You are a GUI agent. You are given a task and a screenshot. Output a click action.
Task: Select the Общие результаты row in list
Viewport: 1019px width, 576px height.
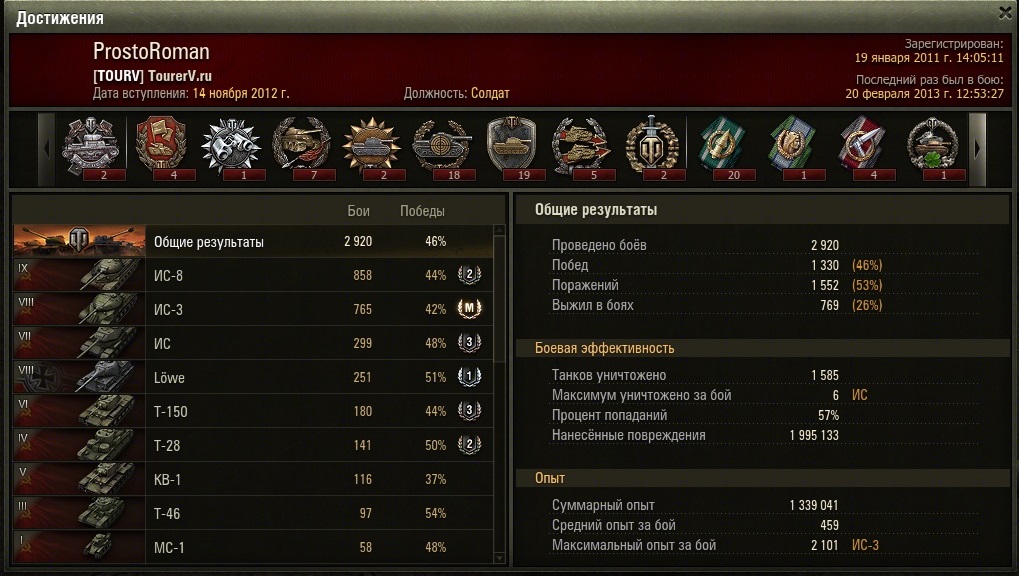[x=253, y=241]
